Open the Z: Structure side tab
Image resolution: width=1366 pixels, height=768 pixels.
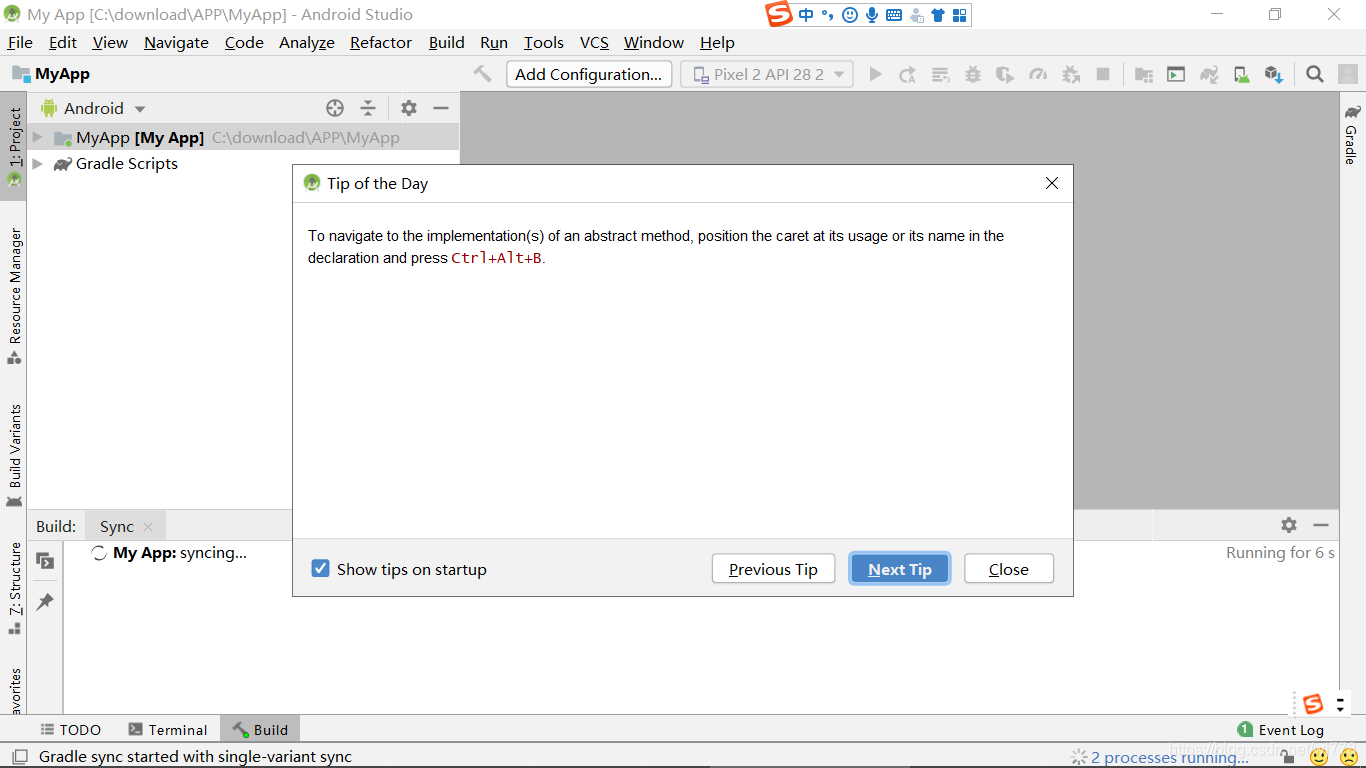coord(14,588)
